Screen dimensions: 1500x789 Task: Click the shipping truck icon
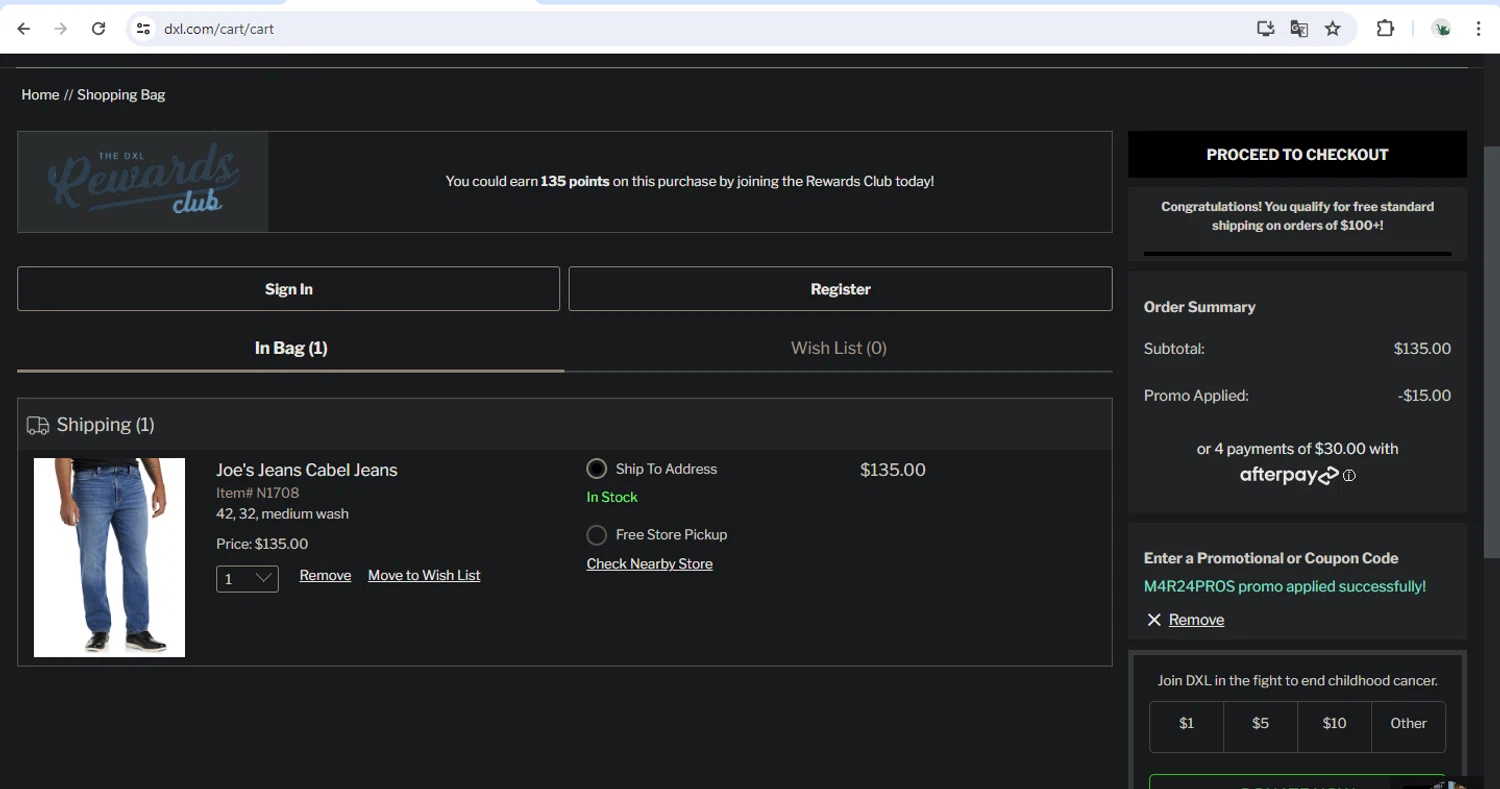(x=38, y=425)
